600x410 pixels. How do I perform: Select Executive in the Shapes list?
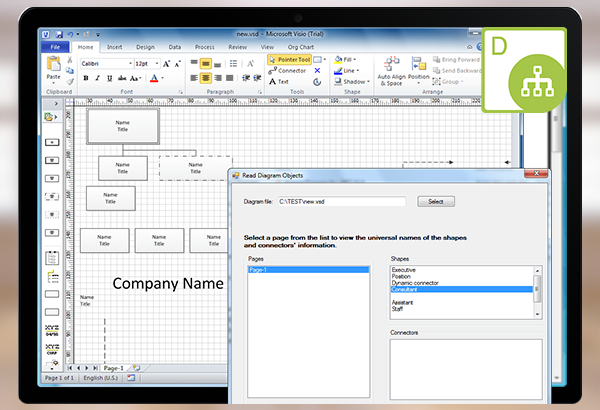(x=461, y=270)
